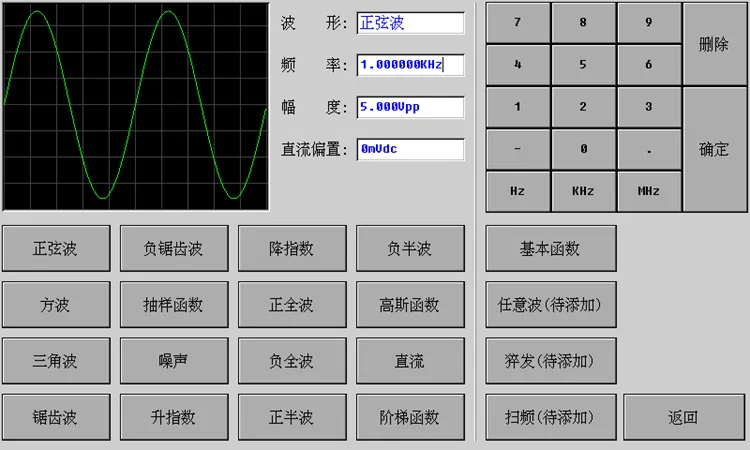Open 猝发(待添加) burst mode

pos(551,361)
